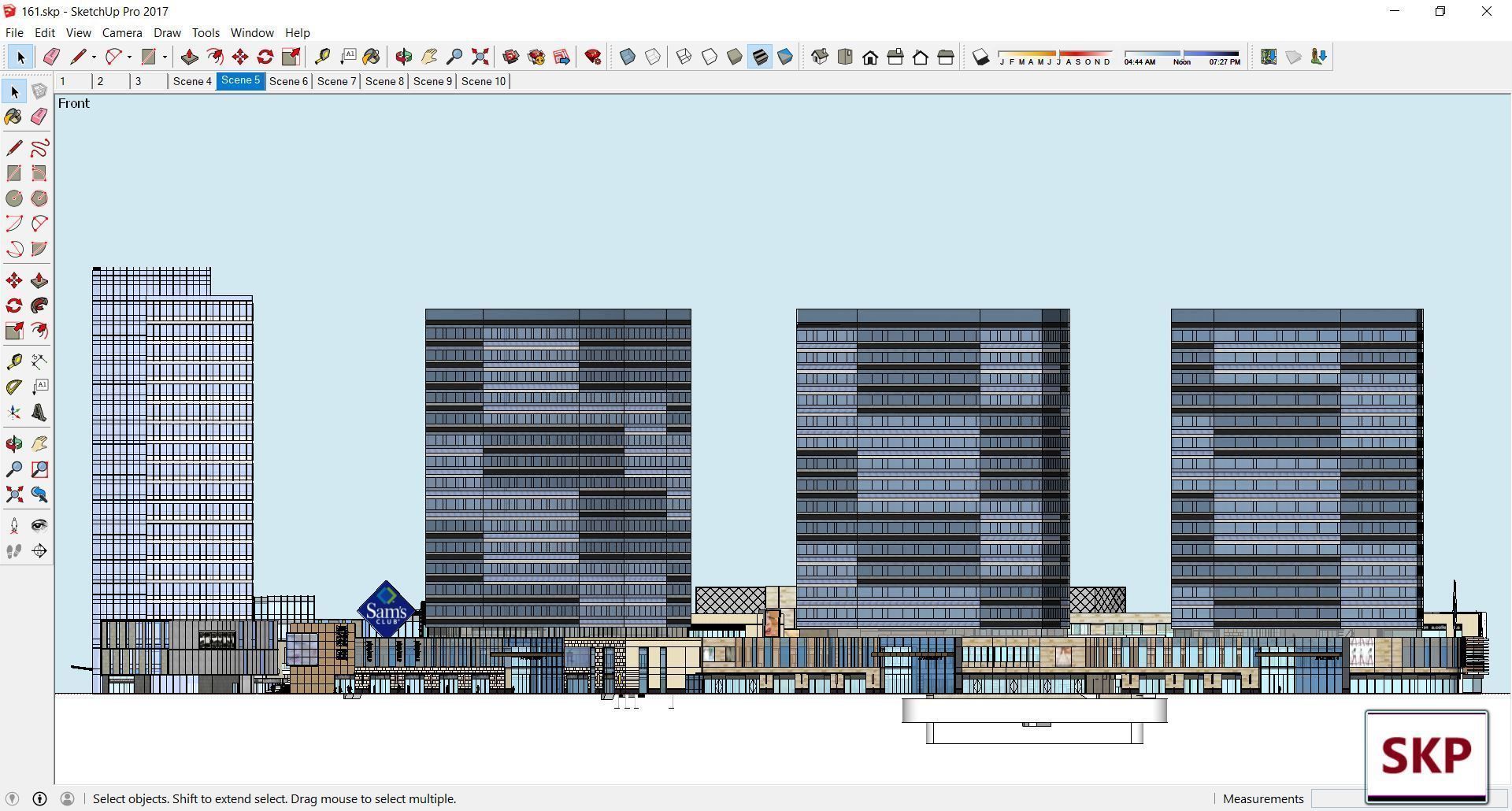Select the Pan hand tool in top toolbar
1512x811 pixels.
pyautogui.click(x=429, y=57)
